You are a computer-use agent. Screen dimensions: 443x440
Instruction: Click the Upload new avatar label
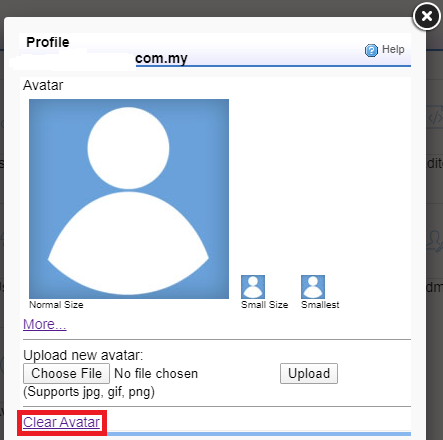pyautogui.click(x=83, y=355)
